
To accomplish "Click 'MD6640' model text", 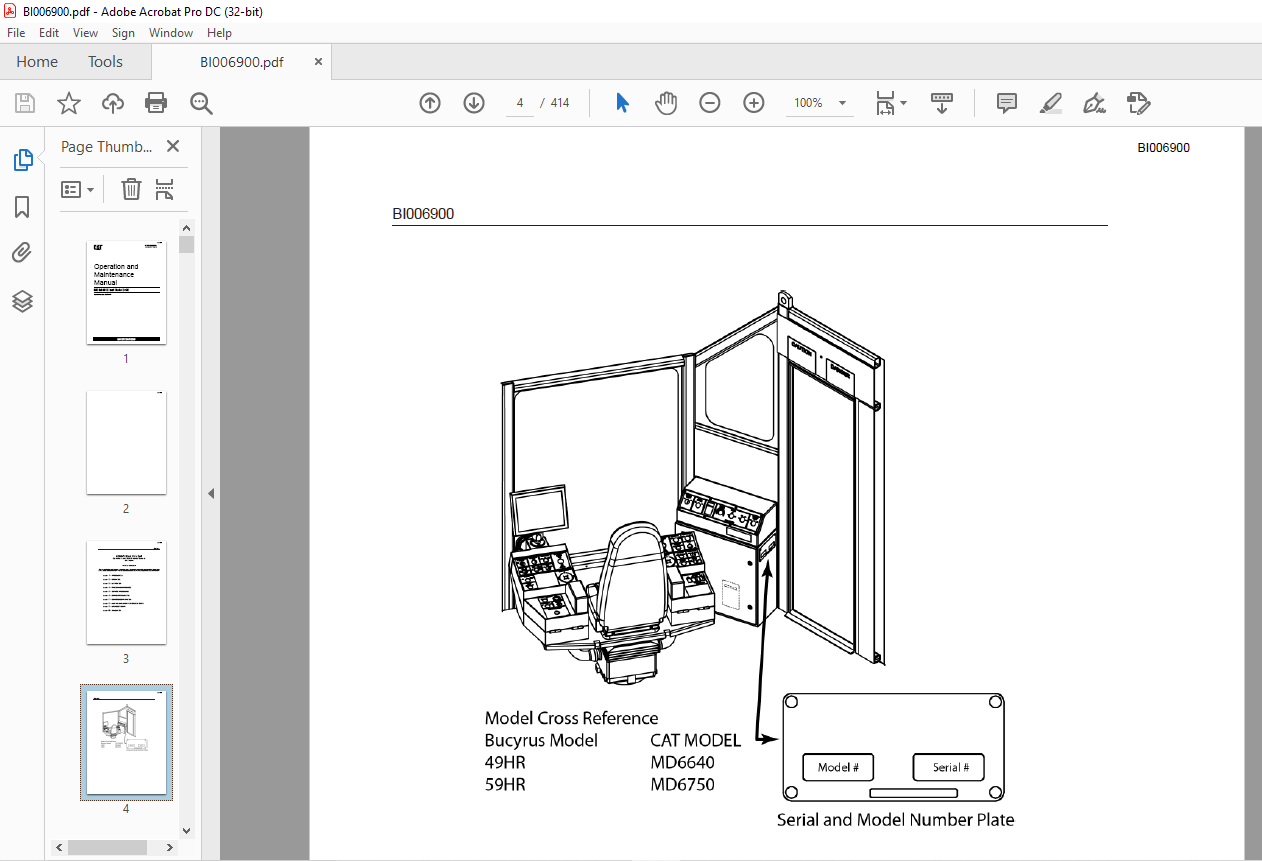I will [x=682, y=762].
